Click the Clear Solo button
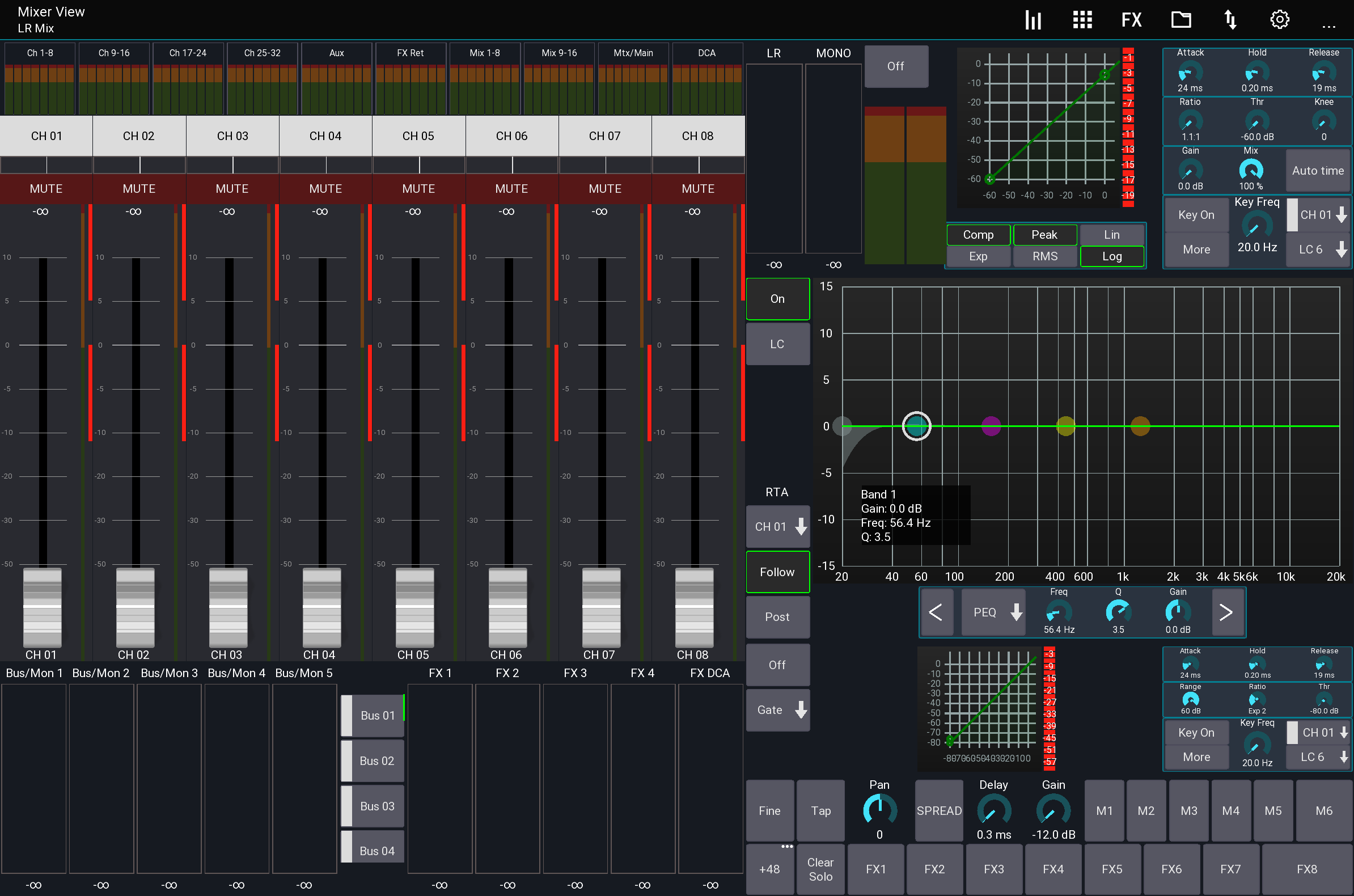 pos(820,869)
